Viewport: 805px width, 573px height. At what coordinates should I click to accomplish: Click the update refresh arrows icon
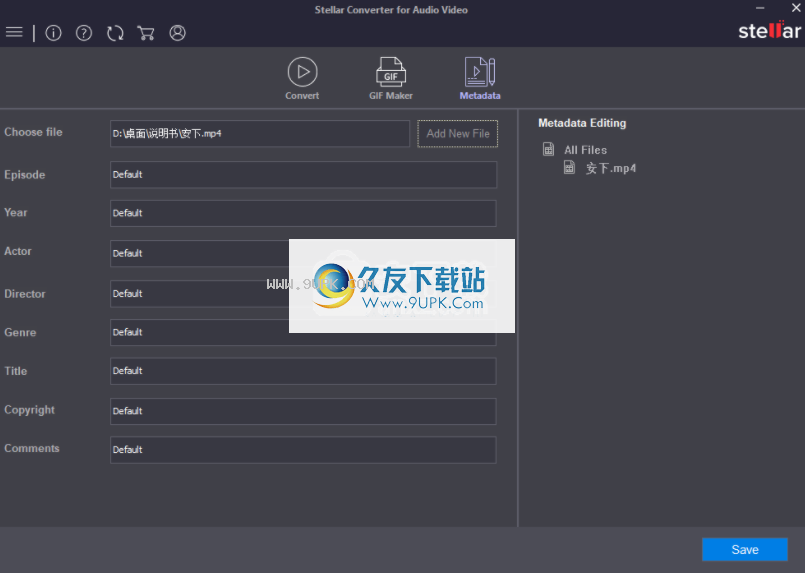tap(115, 33)
